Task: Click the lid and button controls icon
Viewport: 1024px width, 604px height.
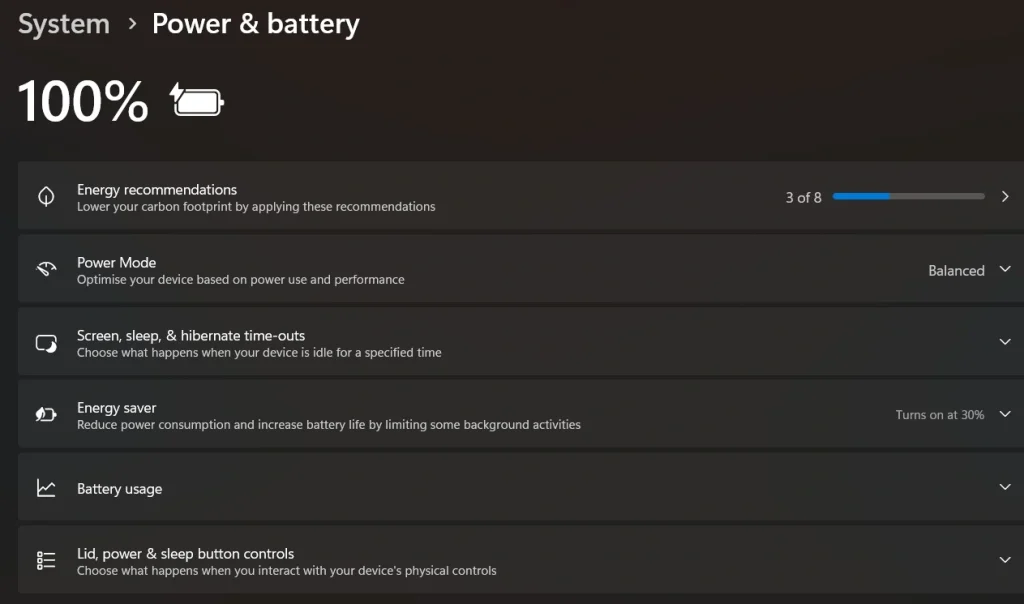Action: pyautogui.click(x=45, y=560)
